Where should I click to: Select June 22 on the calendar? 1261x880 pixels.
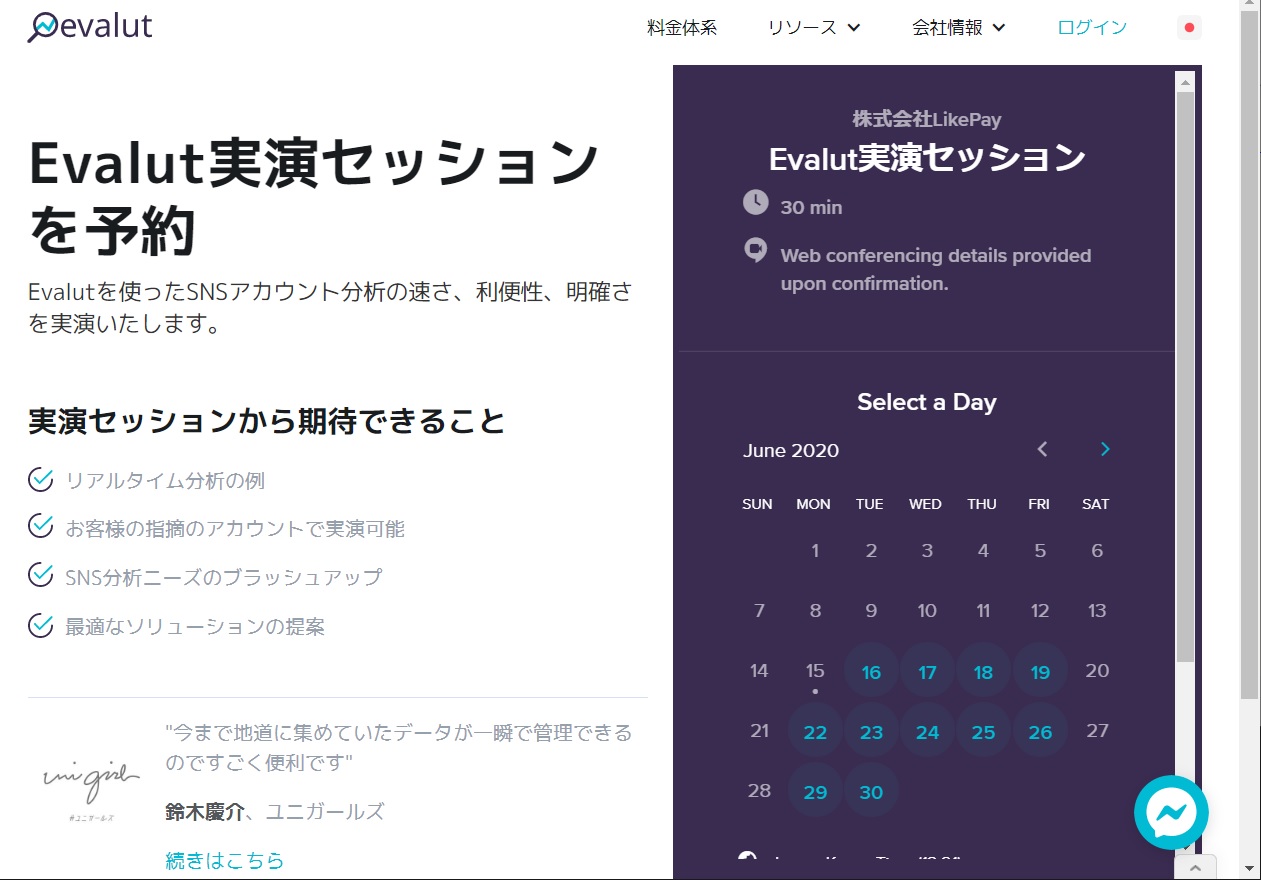(815, 732)
